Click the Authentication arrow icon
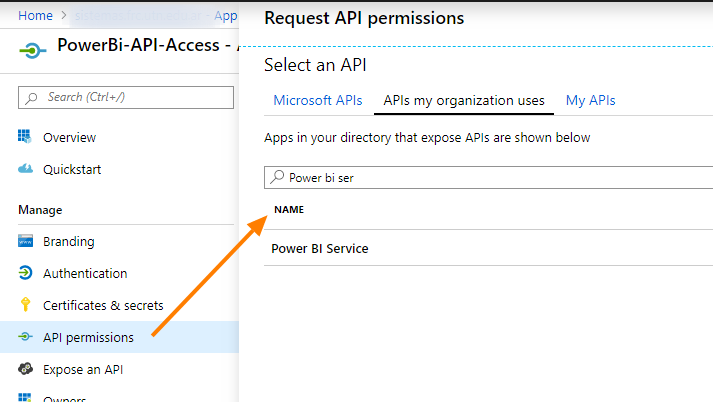The height and width of the screenshot is (402, 713). click(25, 272)
